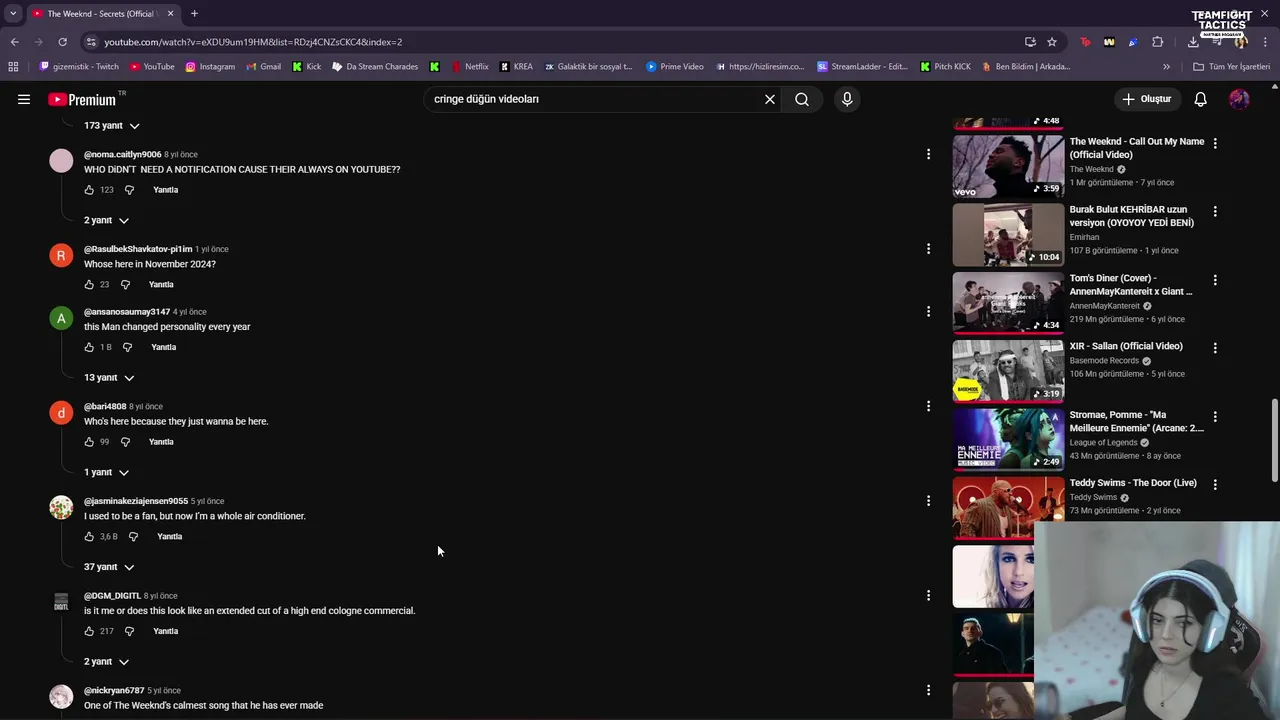The image size is (1280, 720).
Task: Bookmark this page with the star icon
Action: tap(1052, 42)
